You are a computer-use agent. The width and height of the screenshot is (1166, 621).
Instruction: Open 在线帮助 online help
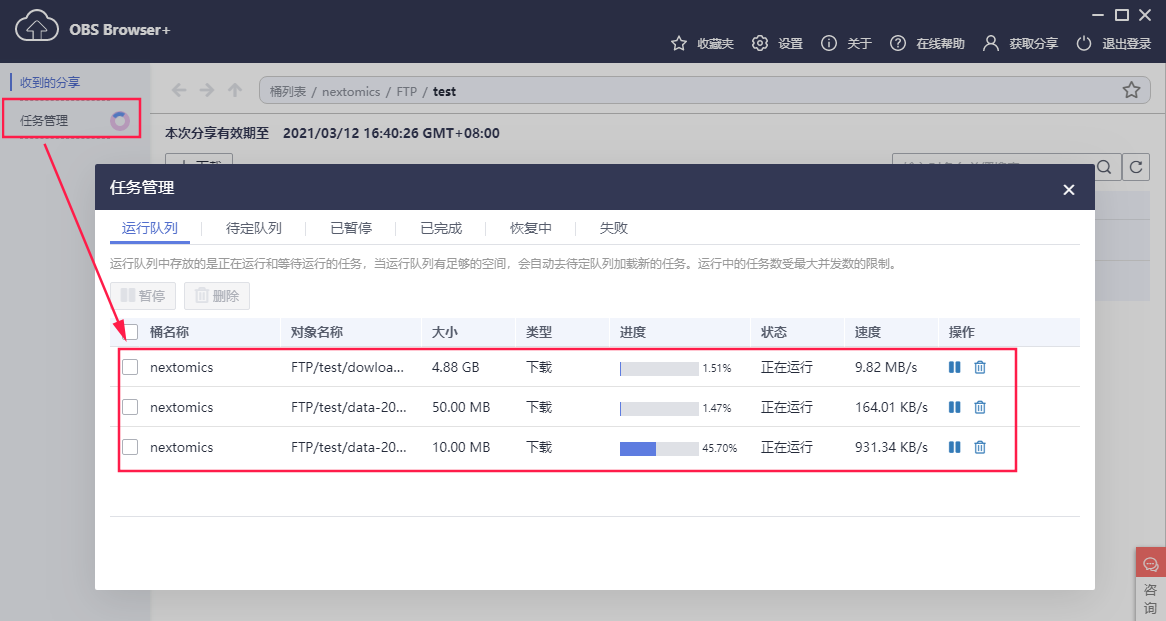tap(898, 43)
